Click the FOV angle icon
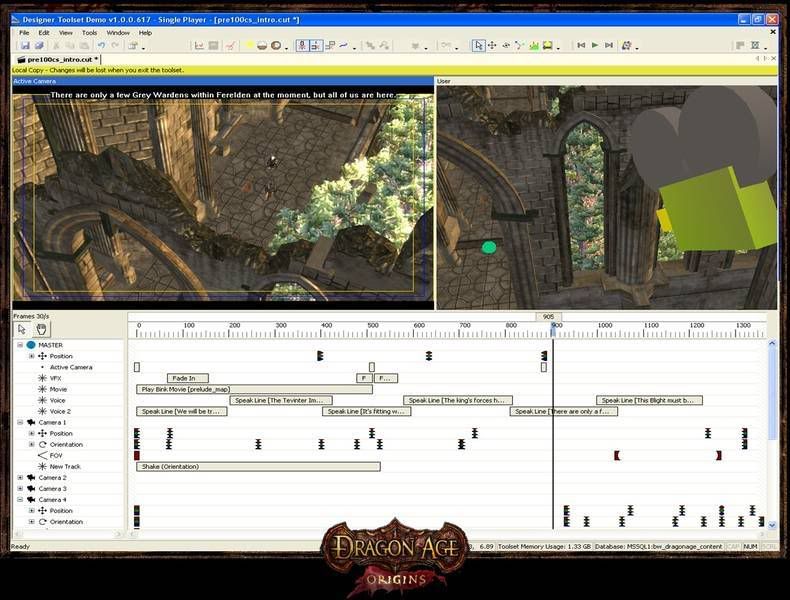This screenshot has width=790, height=600. pos(42,455)
